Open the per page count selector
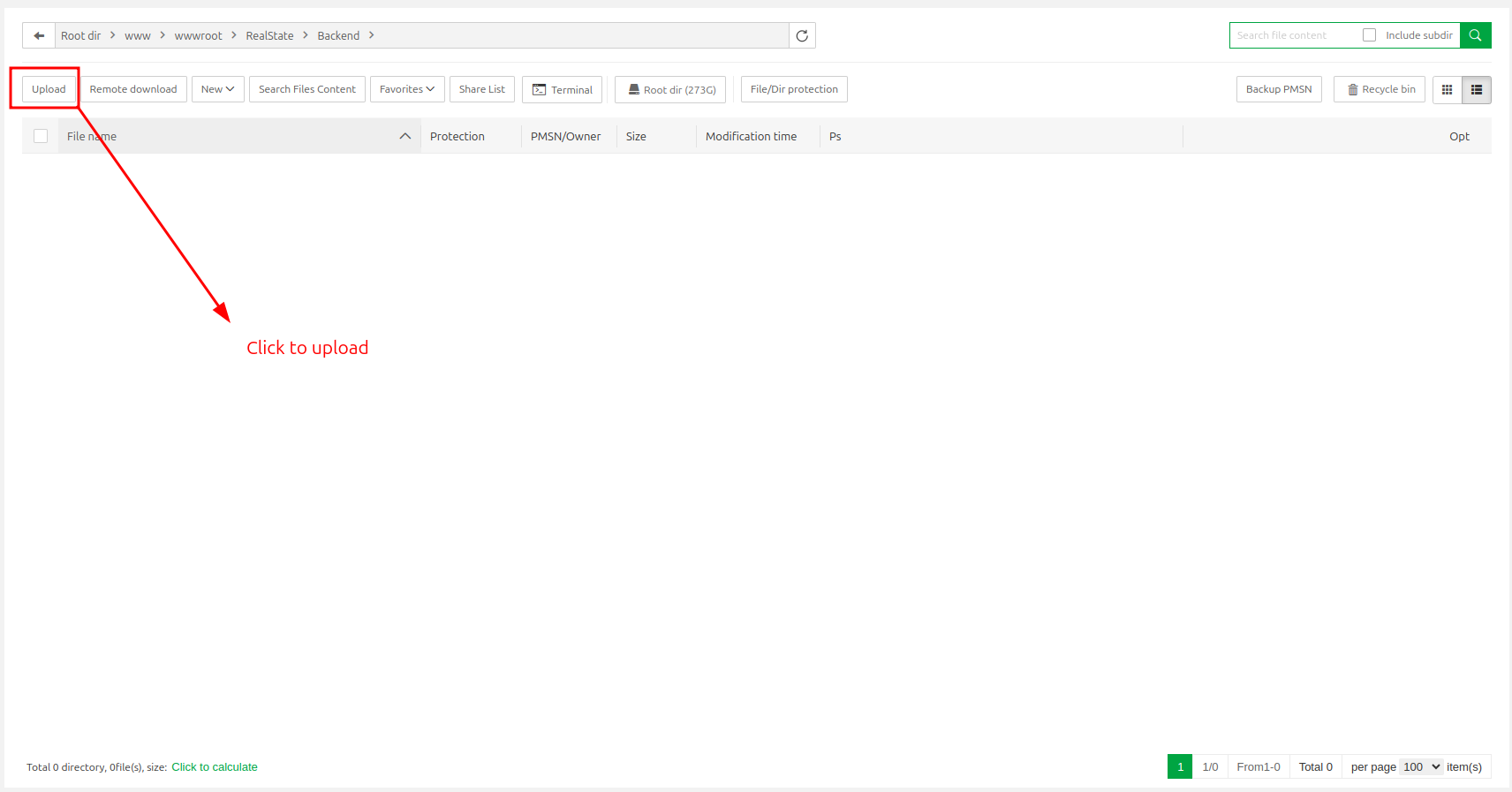 (1422, 766)
